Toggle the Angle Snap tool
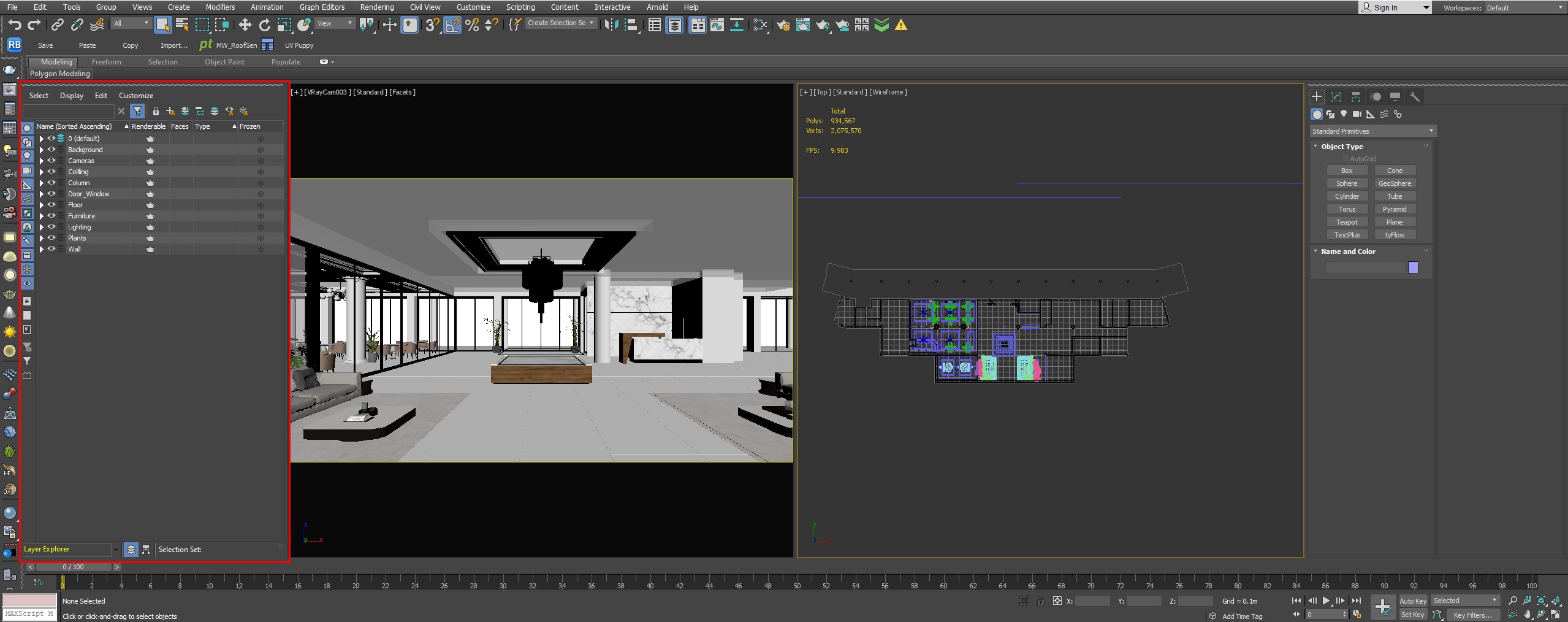The image size is (1568, 622). 452,25
